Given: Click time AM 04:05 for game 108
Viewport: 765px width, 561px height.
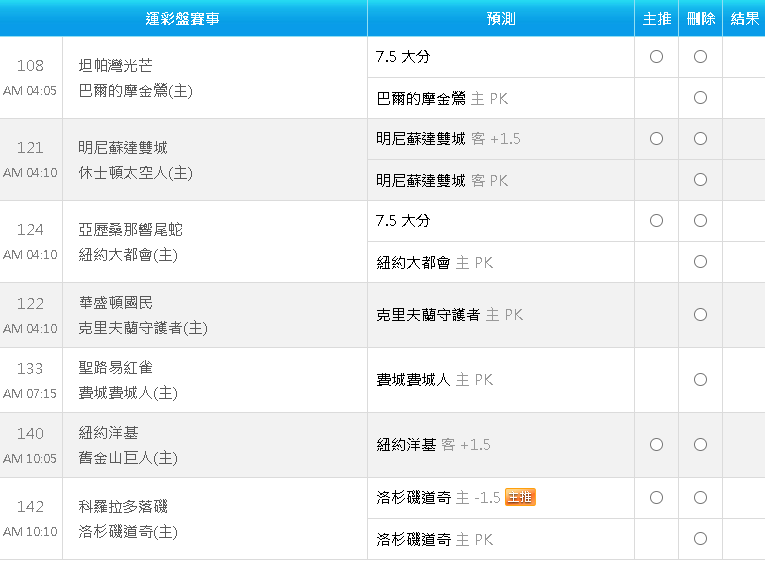Looking at the screenshot, I should tap(30, 91).
